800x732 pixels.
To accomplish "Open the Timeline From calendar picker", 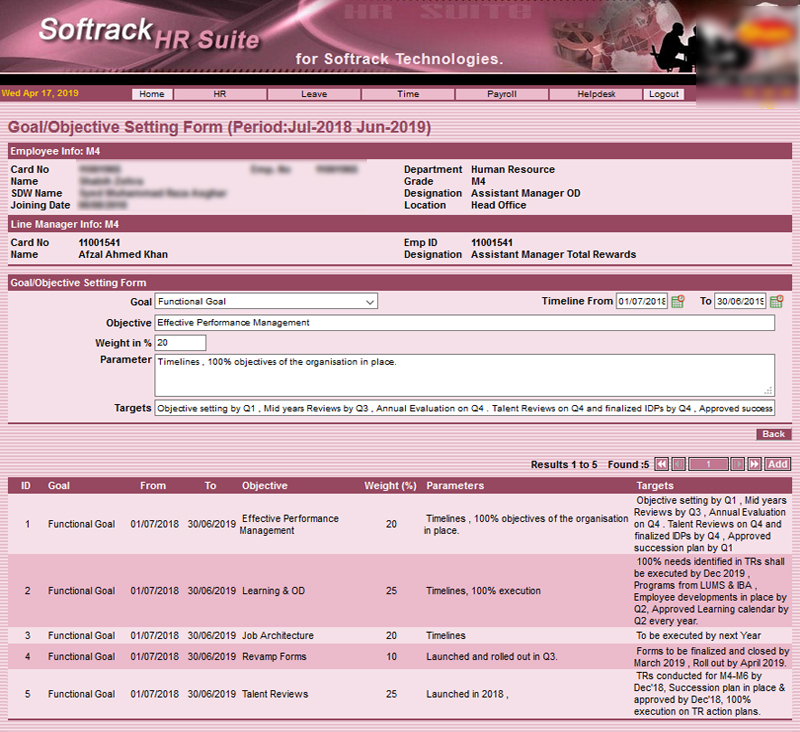I will (678, 302).
